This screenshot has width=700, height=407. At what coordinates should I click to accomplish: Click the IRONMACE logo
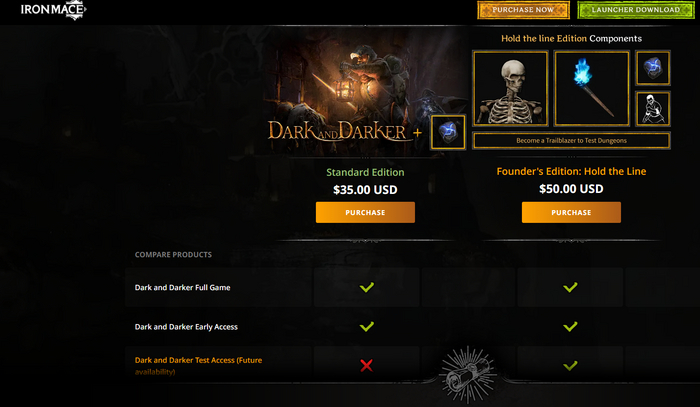(53, 9)
